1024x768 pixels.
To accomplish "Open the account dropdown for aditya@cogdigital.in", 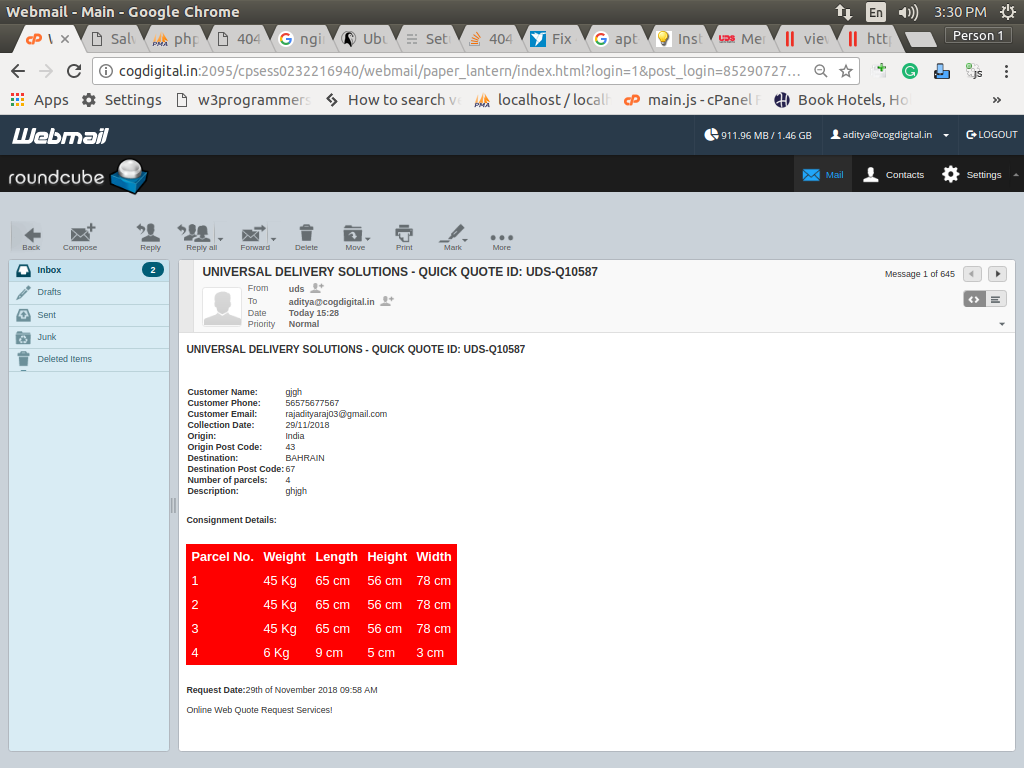I will [x=946, y=135].
